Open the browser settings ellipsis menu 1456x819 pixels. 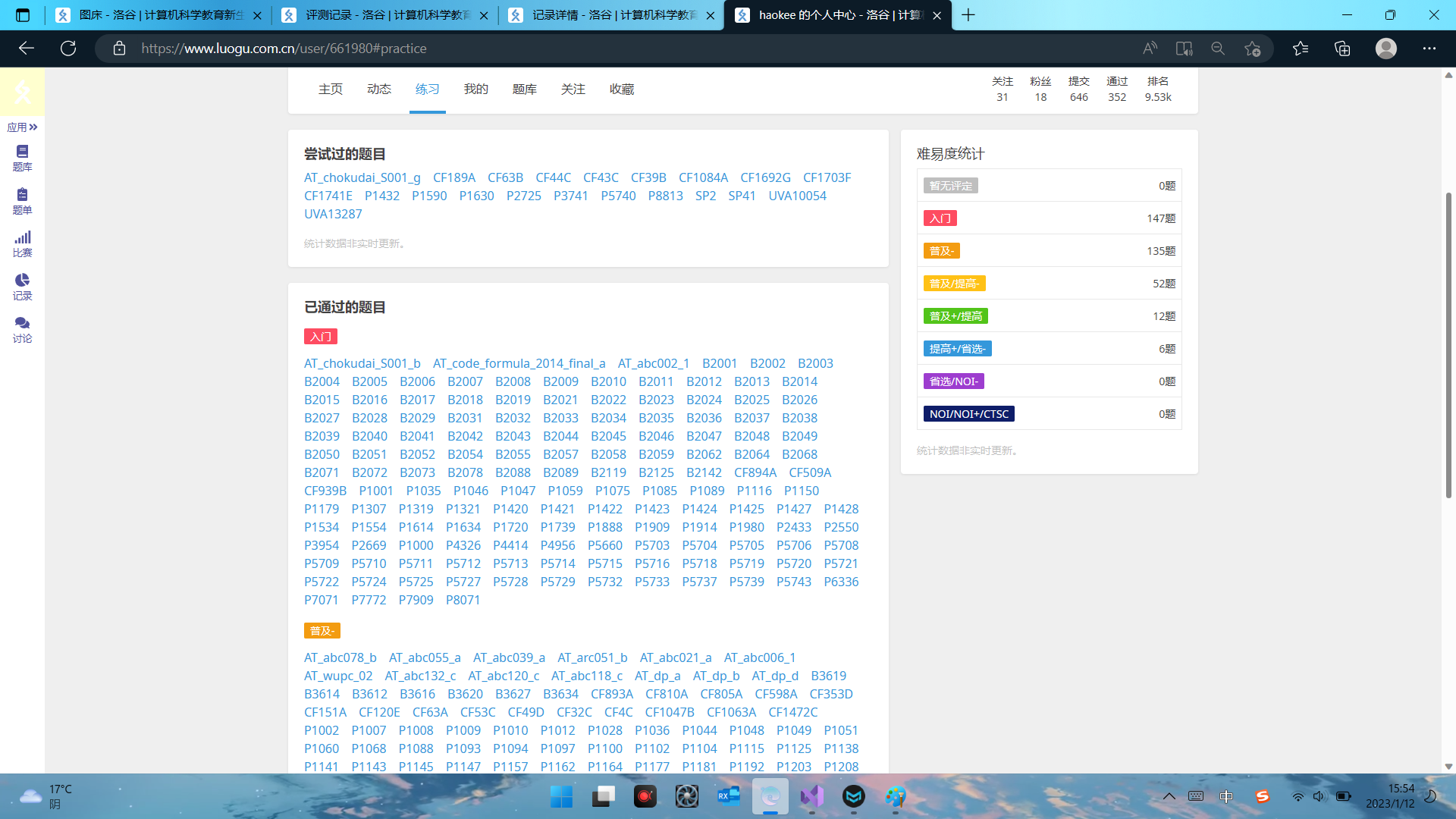tap(1429, 49)
